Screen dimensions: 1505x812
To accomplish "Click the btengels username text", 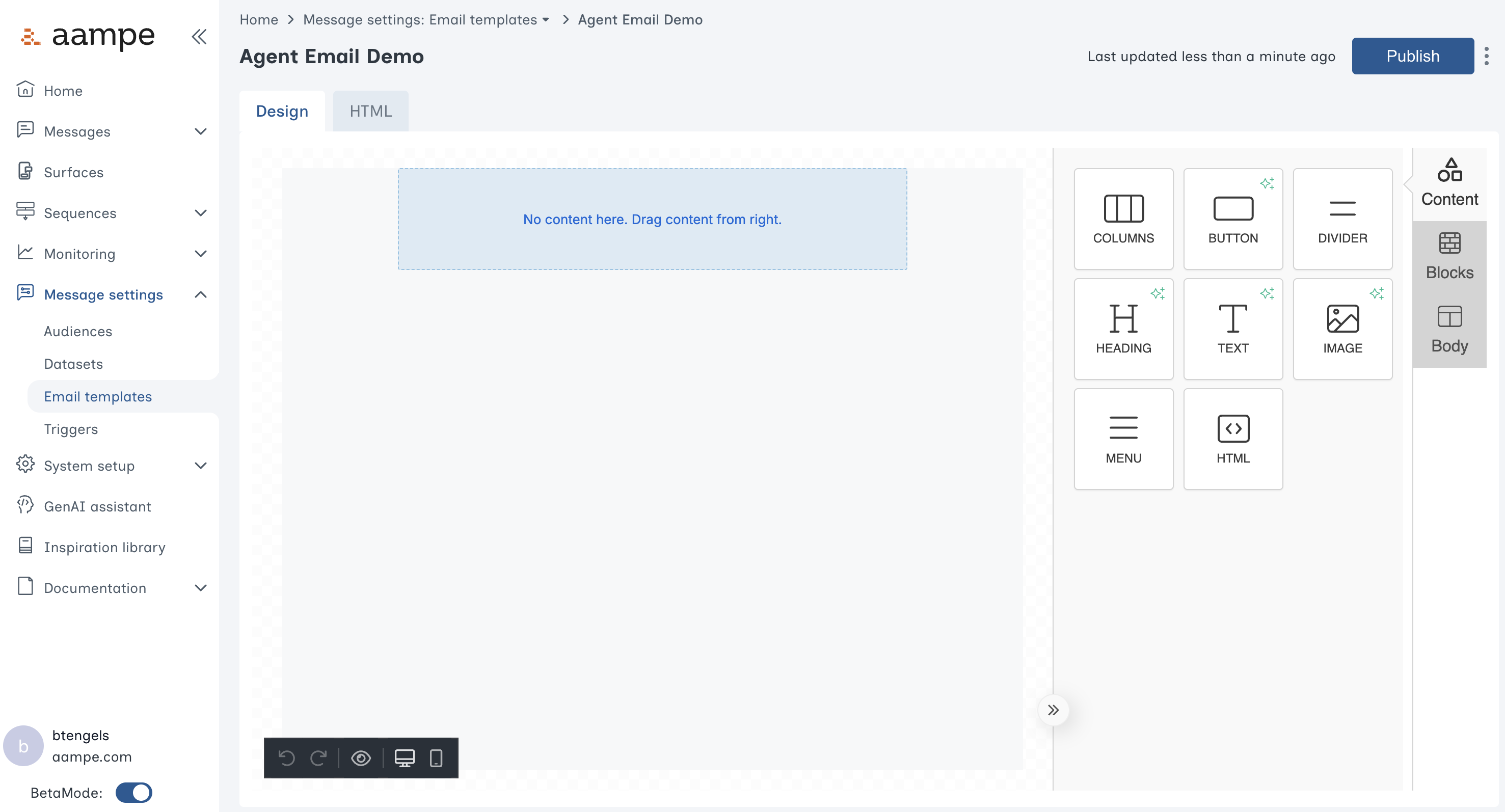I will [80, 735].
